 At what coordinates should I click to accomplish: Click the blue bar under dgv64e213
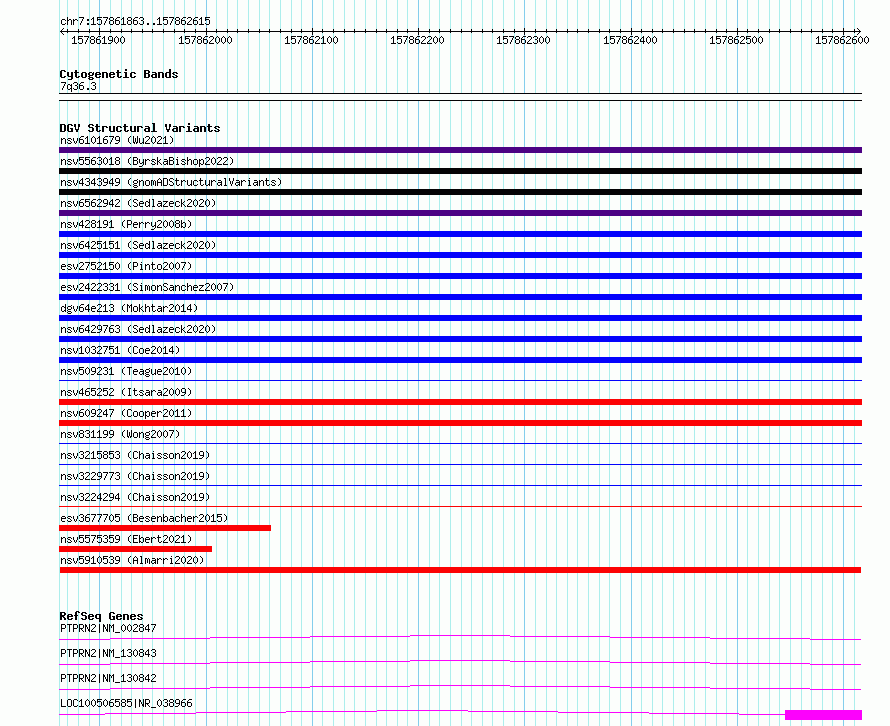(460, 318)
